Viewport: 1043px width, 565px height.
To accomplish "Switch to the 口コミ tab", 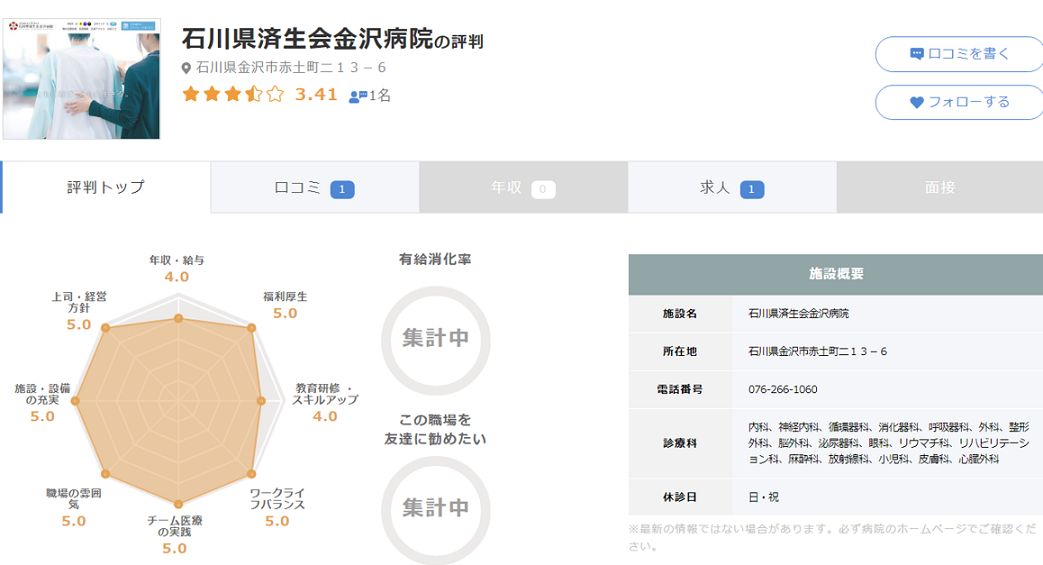I will (315, 188).
